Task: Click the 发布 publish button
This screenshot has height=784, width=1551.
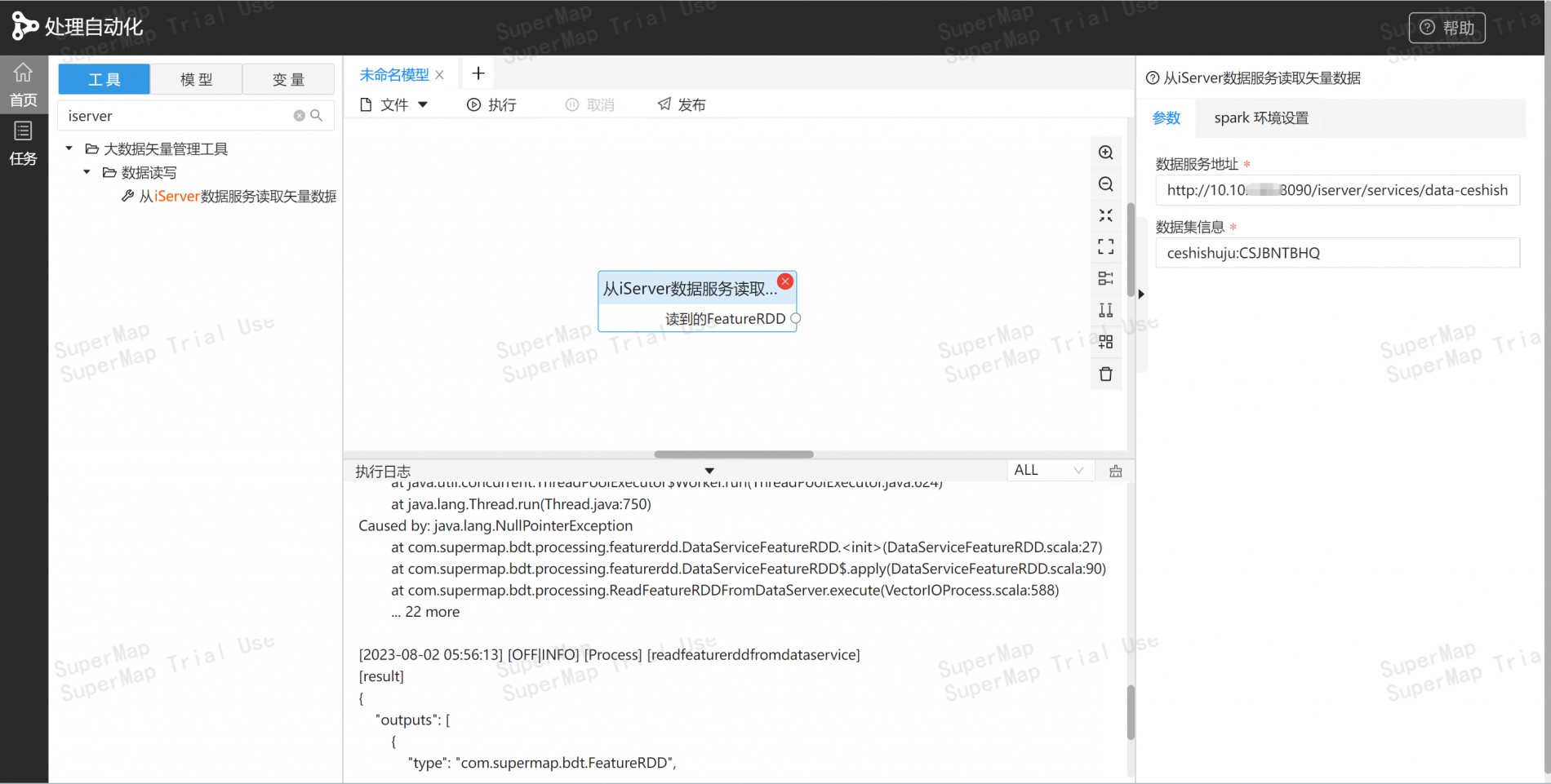Action: [682, 104]
